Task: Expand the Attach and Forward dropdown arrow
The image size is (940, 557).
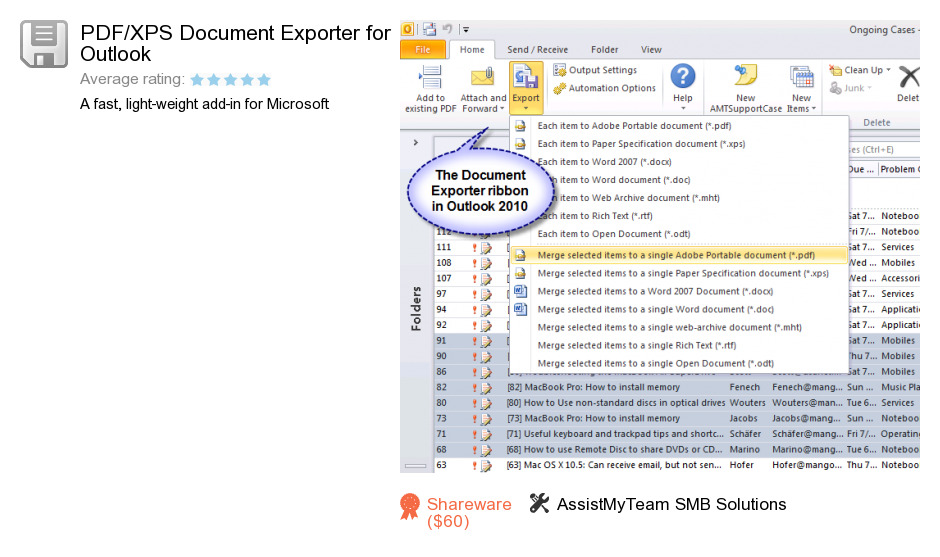Action: click(x=502, y=109)
